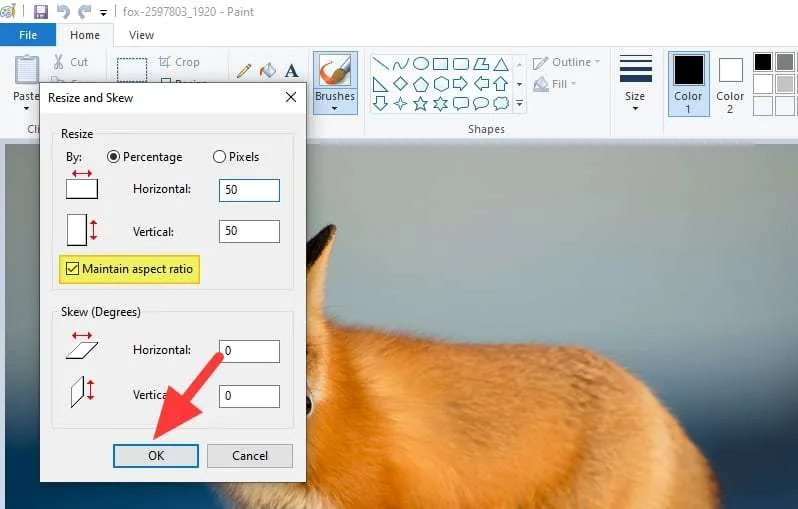Screen dimensions: 798x509
Task: Pick the Right triangle shape
Action: coord(380,83)
